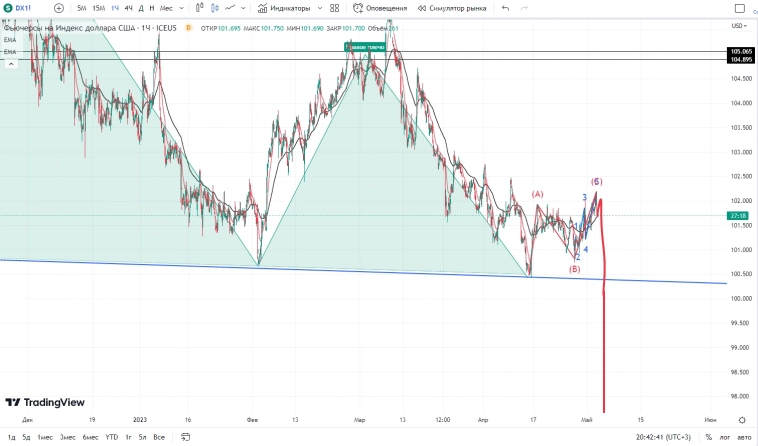
Task: Click the add symbol plus icon
Action: [58, 8]
